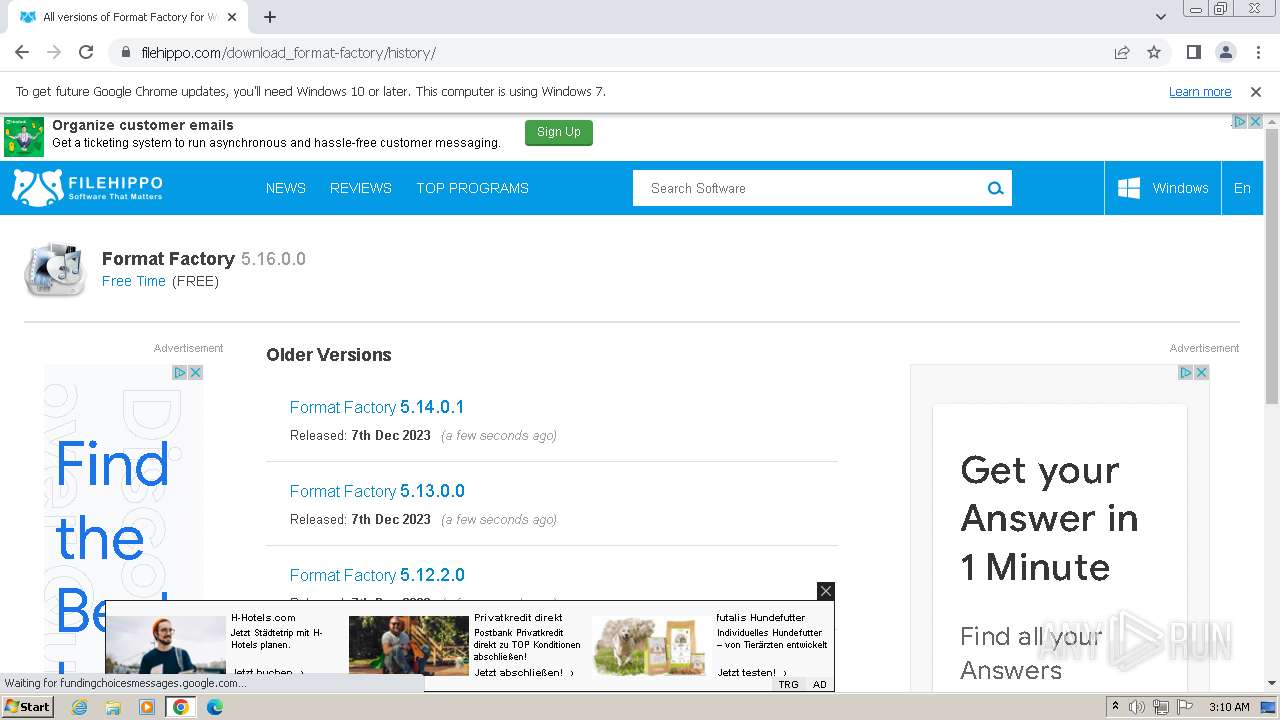Viewport: 1280px width, 720px height.
Task: Click the address bar URL
Action: coord(289,53)
